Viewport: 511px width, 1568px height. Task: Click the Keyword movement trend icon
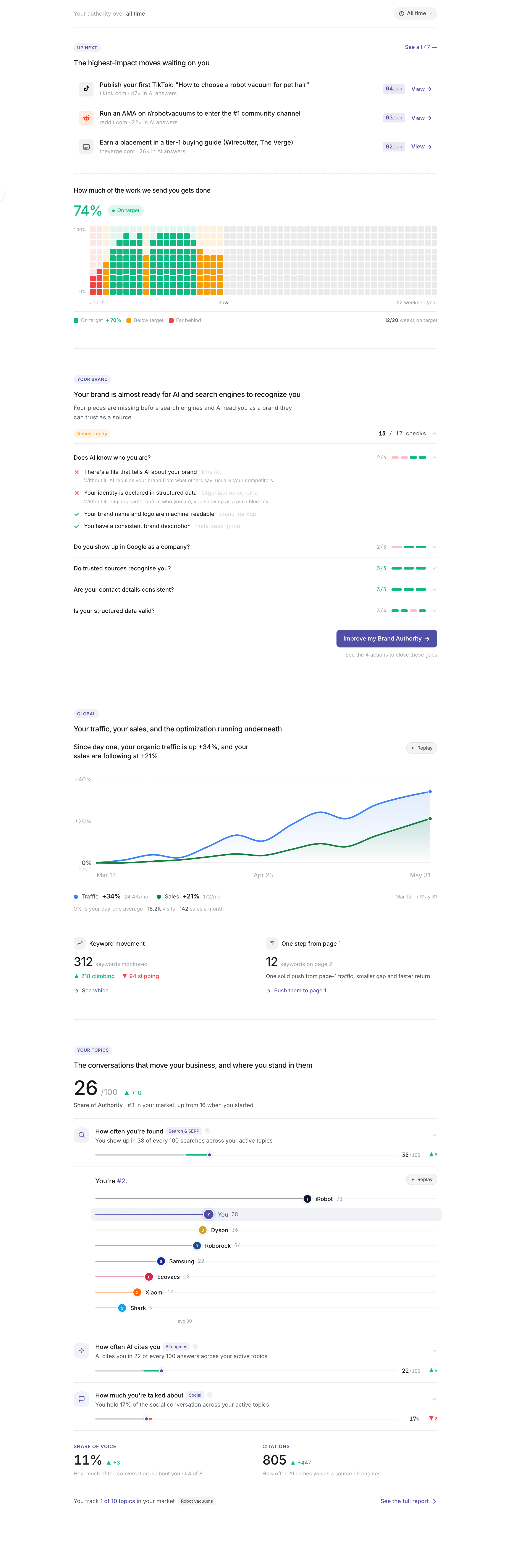click(79, 943)
